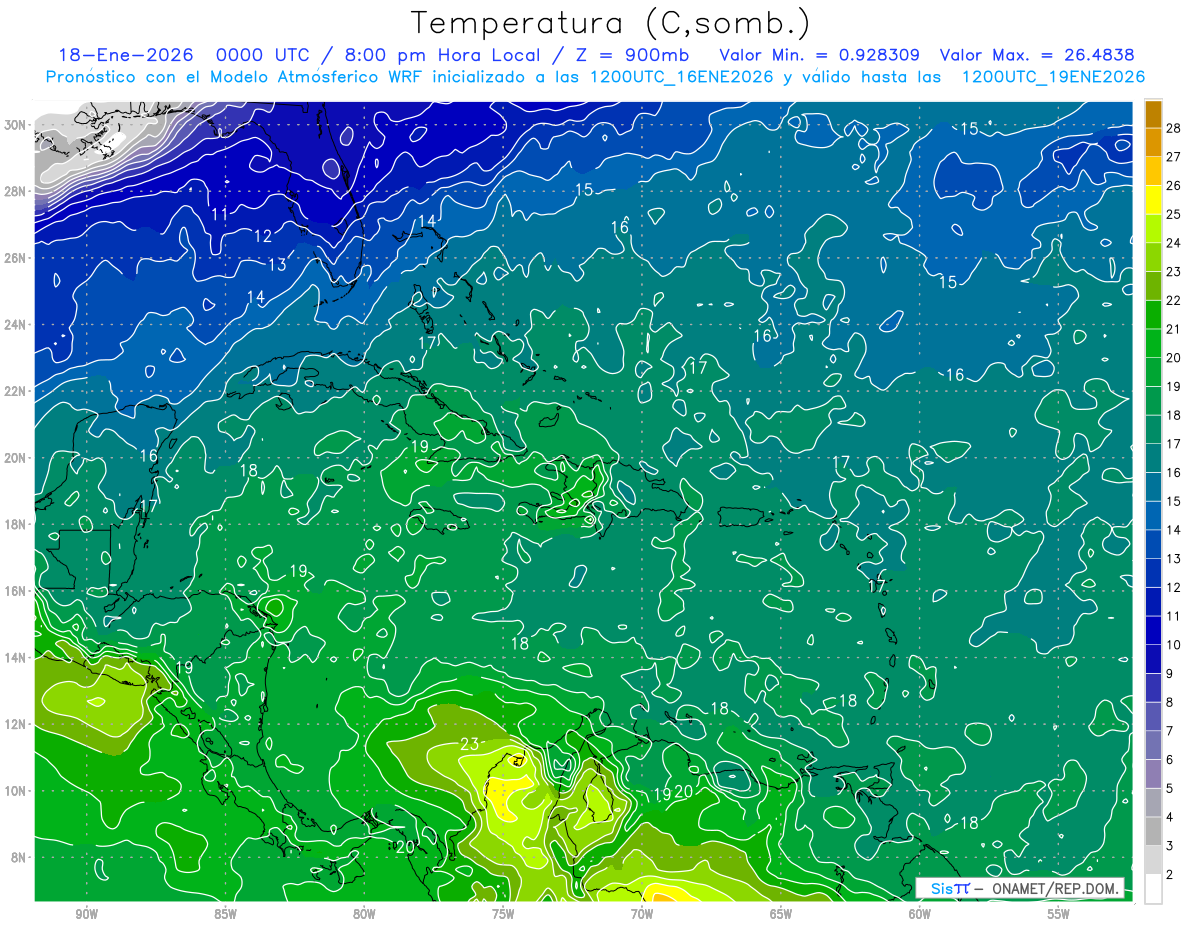Click the "0000 UTC" time text

(263, 56)
